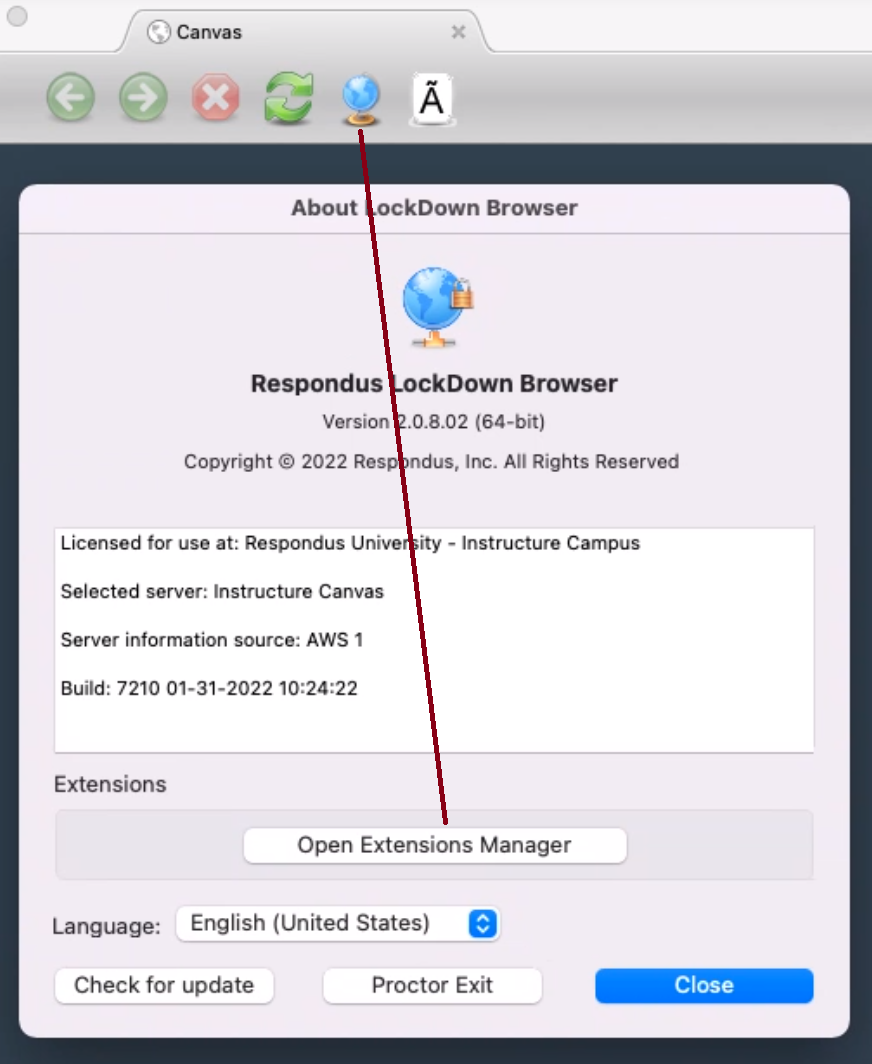Viewport: 872px width, 1064px height.
Task: Refresh the page with the green arrows icon
Action: (289, 98)
